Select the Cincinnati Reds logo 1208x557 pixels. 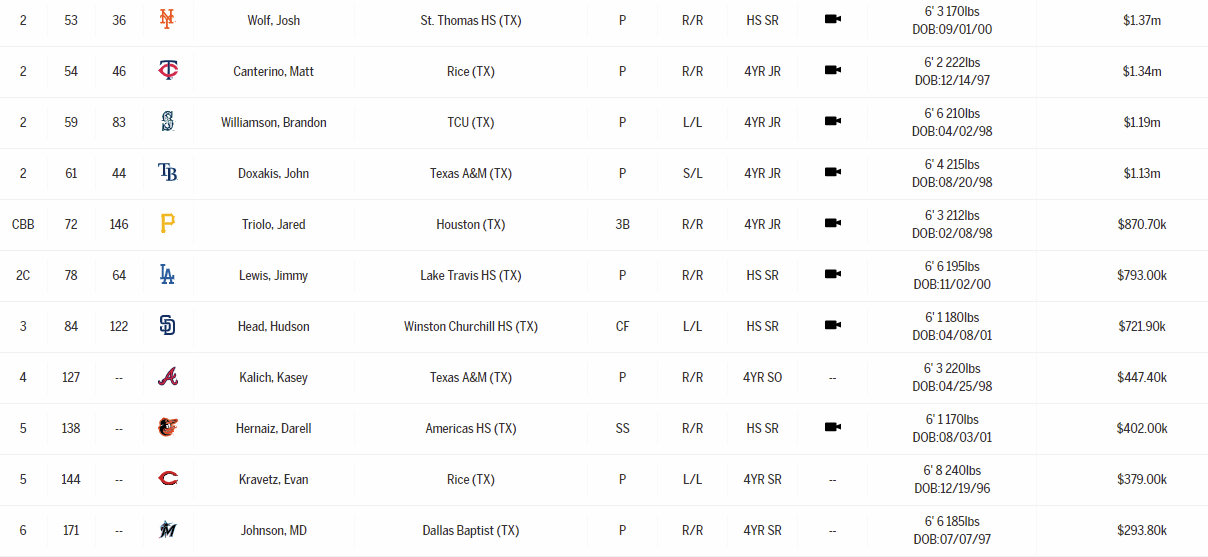coord(167,479)
